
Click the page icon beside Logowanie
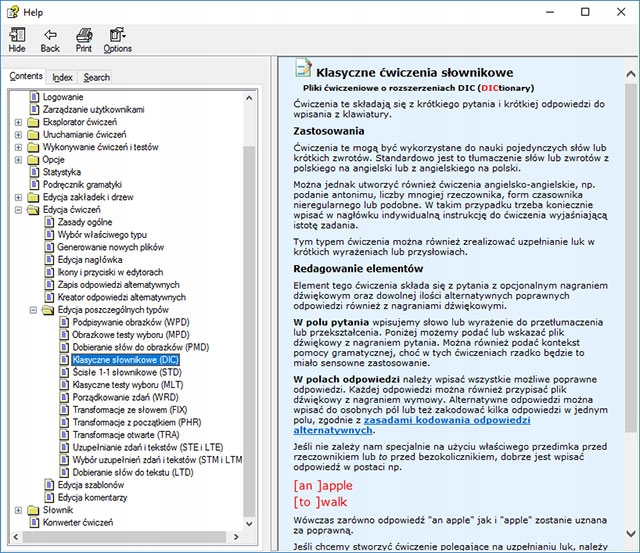(x=34, y=96)
